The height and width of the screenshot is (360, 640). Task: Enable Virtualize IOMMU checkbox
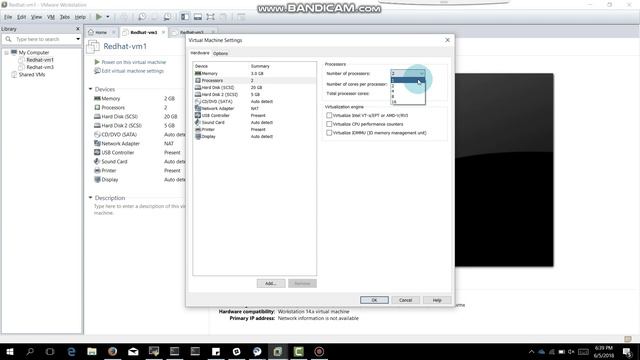pos(329,133)
